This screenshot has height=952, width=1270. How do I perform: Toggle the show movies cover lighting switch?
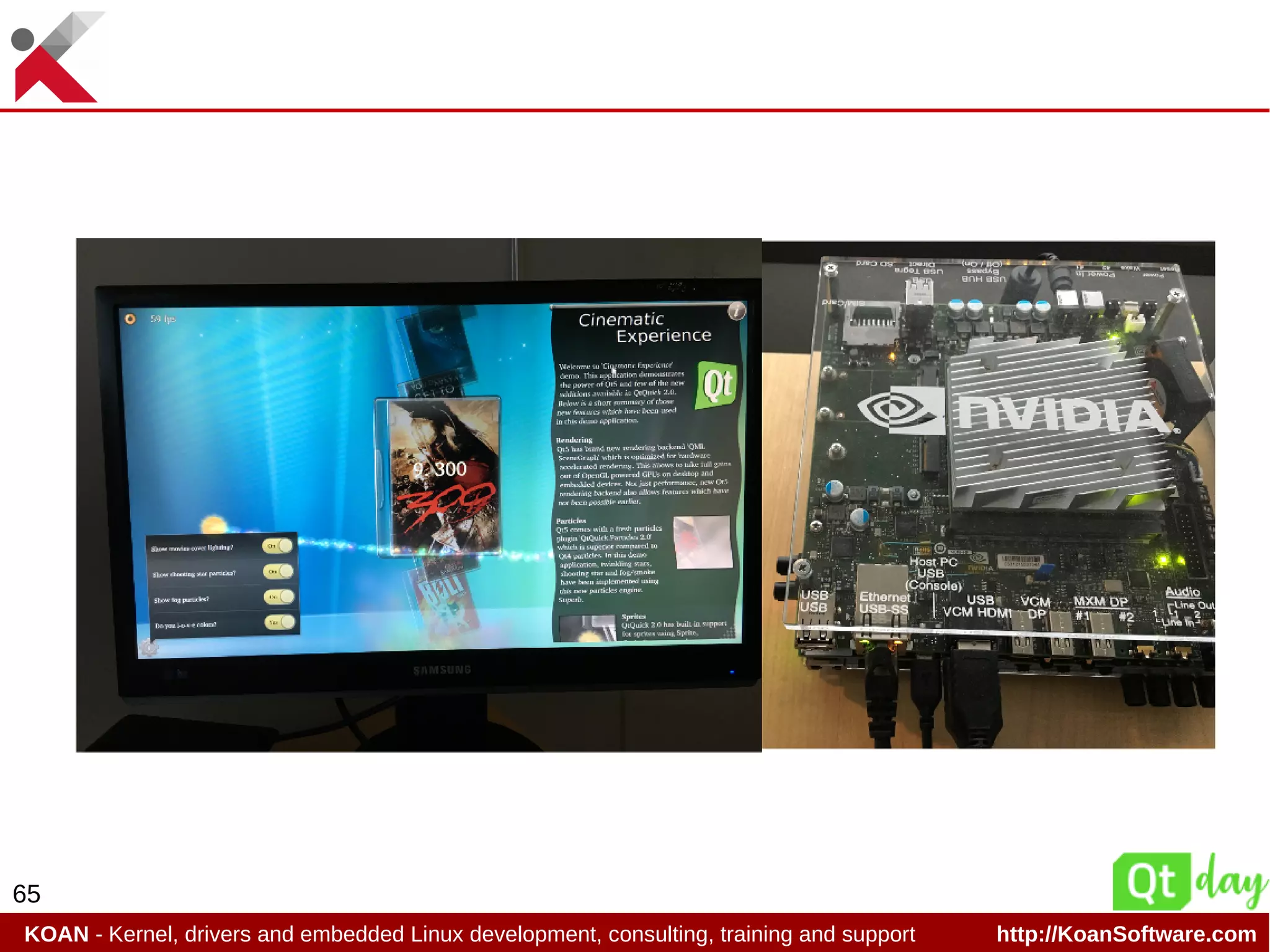point(277,546)
